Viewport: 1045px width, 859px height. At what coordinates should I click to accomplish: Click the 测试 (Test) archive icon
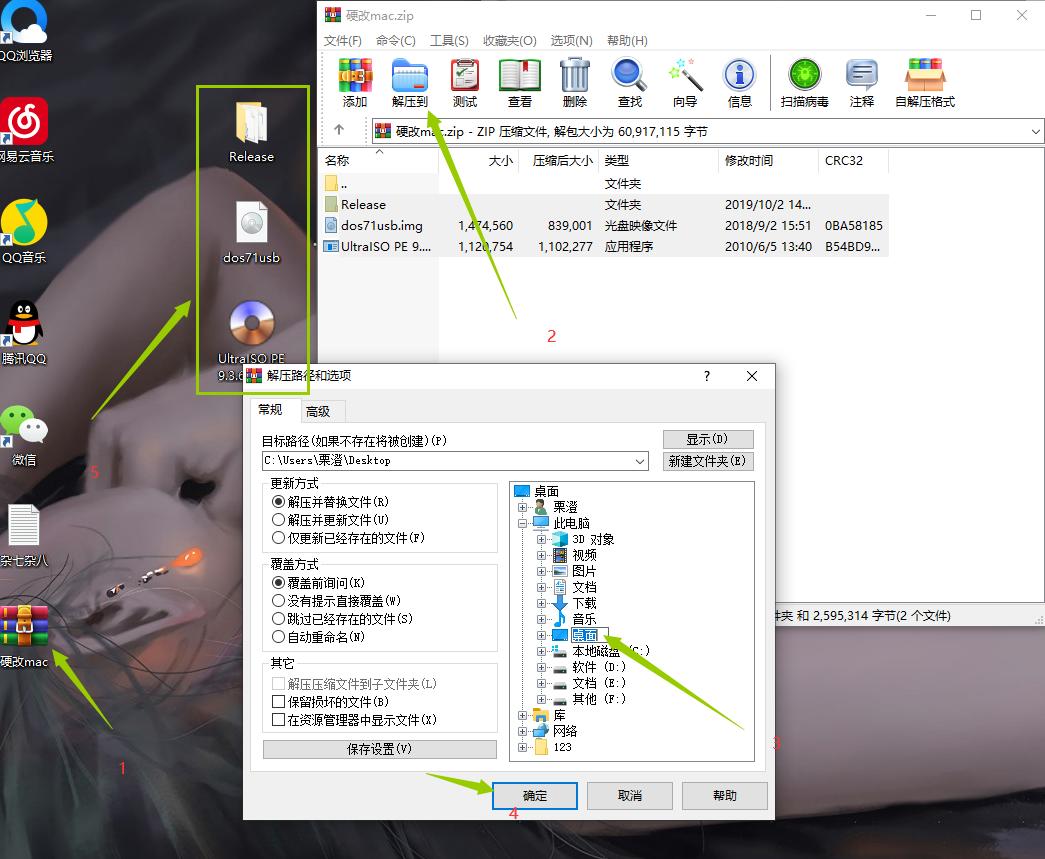(463, 80)
